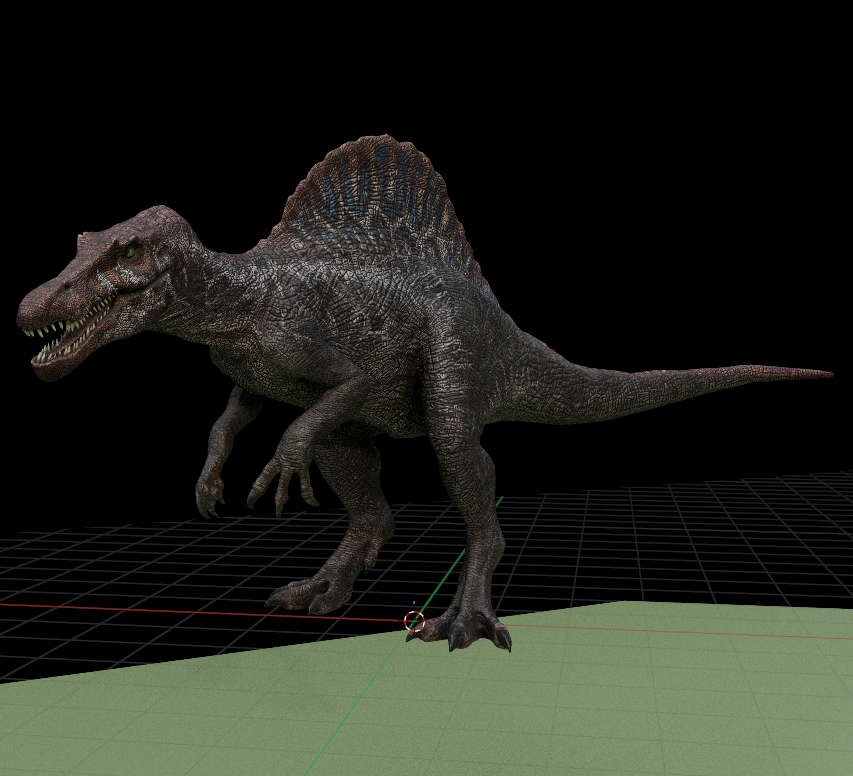This screenshot has height=776, width=853.
Task: Click the red-white 3D cursor
Action: [415, 621]
